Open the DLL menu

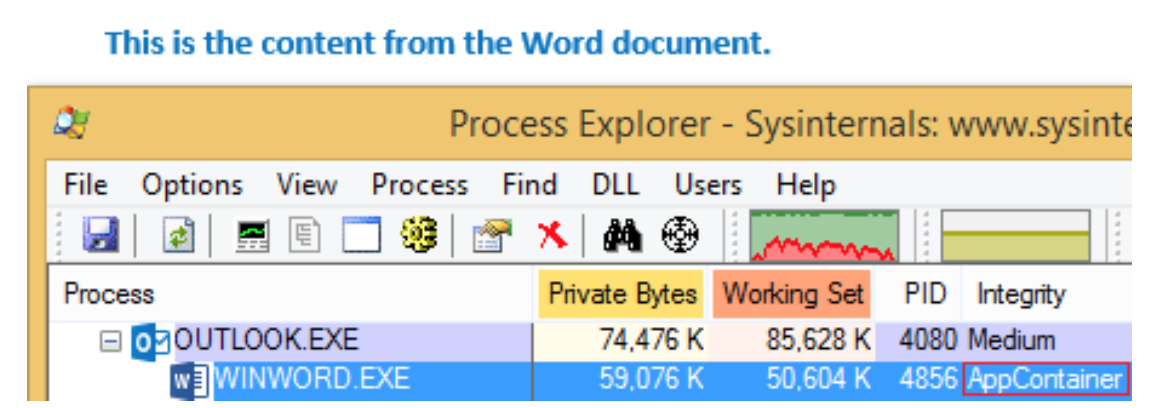pos(616,185)
